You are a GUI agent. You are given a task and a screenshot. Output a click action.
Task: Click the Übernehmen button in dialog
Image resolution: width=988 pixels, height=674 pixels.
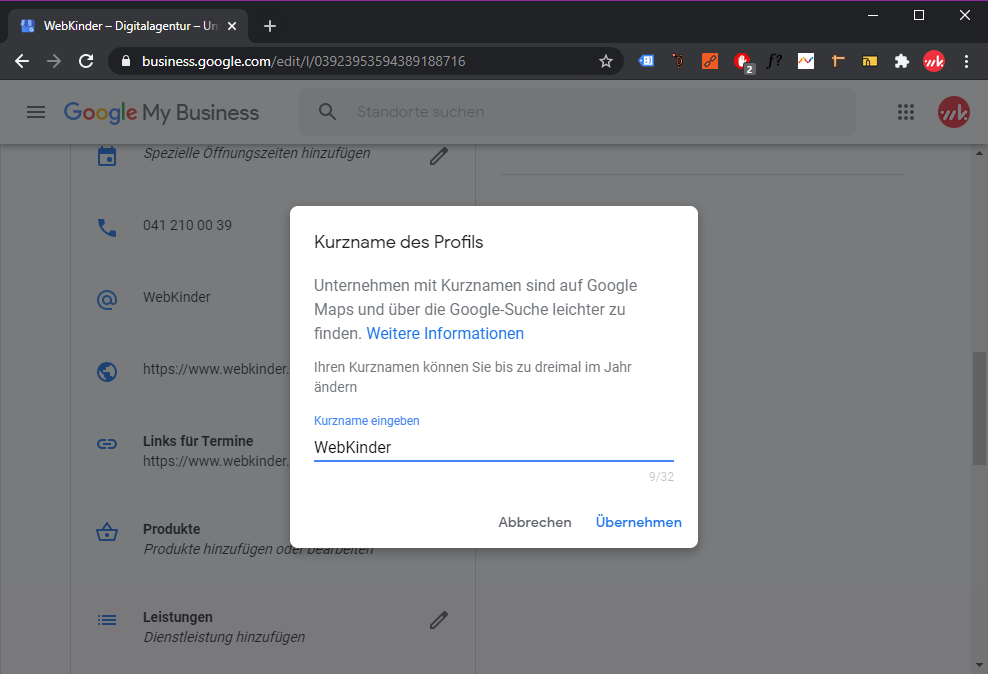[x=638, y=522]
